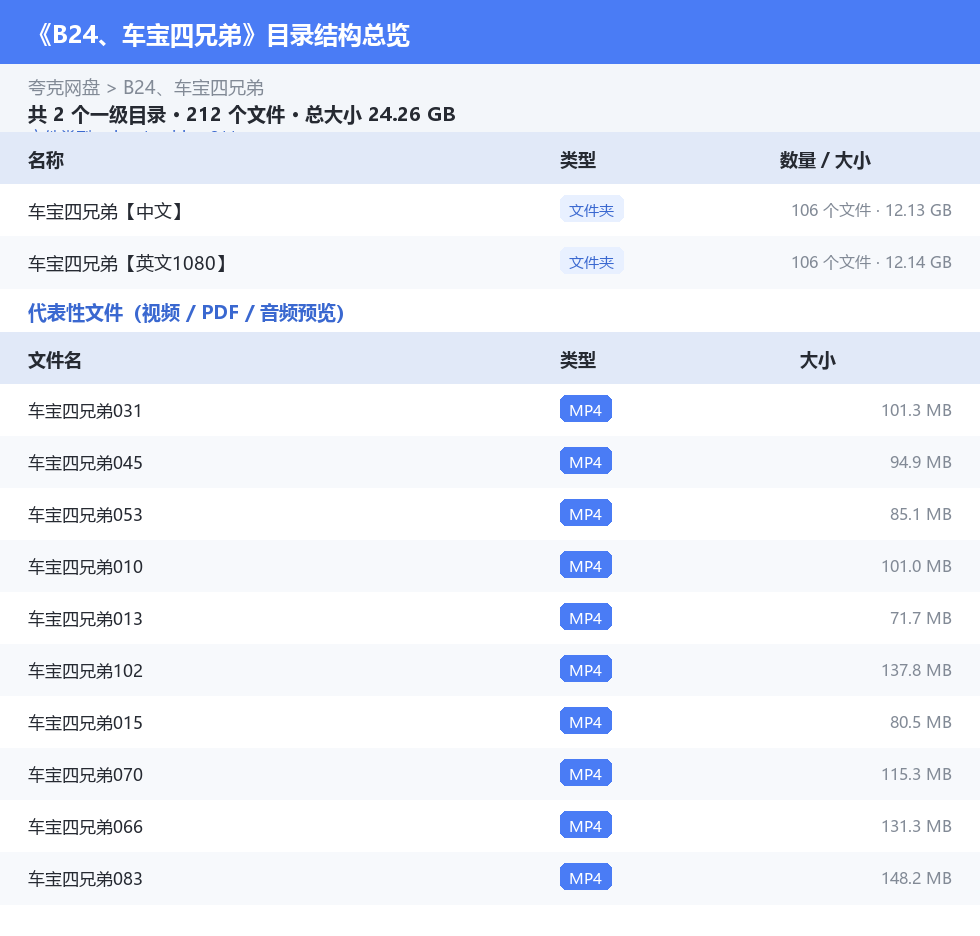Viewport: 980px width, 936px height.
Task: Click MP4 badge for 车宝四兄弟031
Action: click(x=586, y=409)
